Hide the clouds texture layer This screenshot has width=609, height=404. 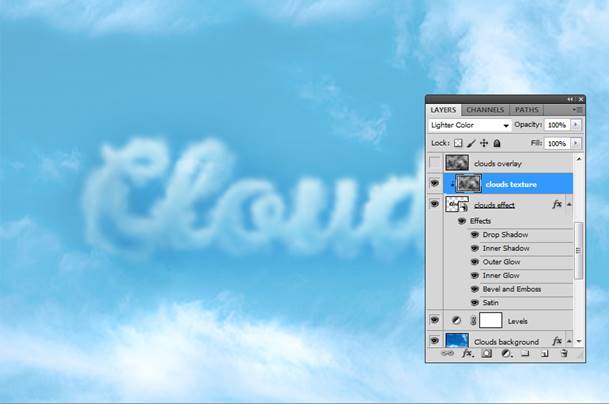[435, 183]
